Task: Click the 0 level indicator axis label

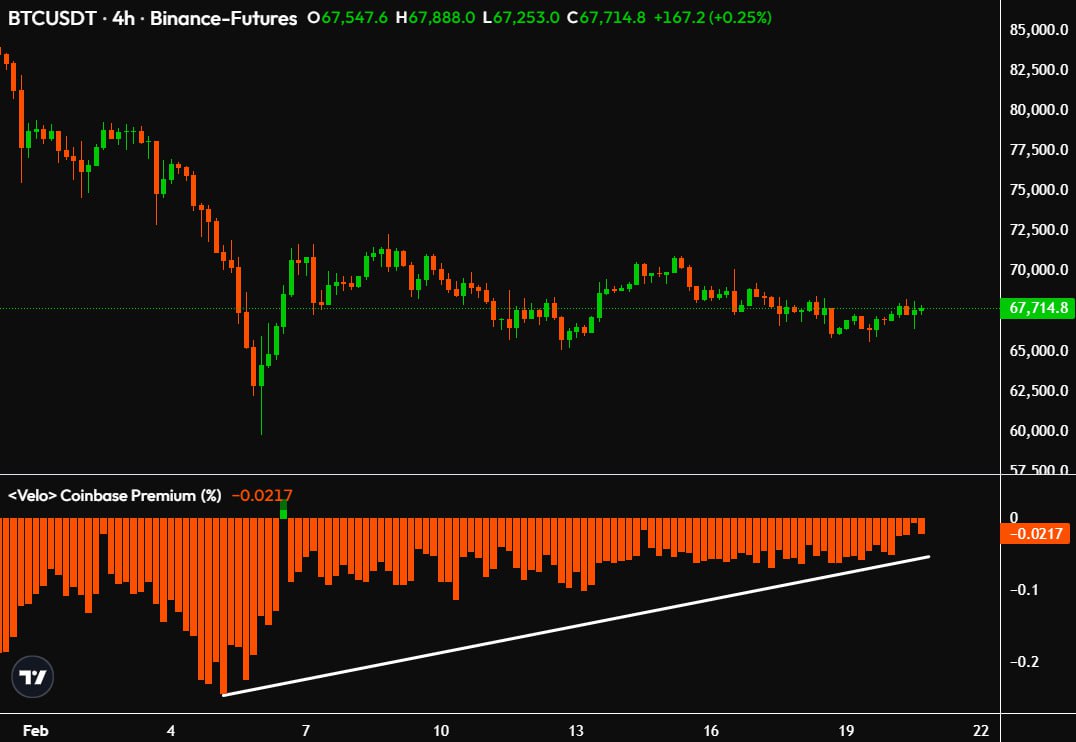Action: click(x=1014, y=517)
